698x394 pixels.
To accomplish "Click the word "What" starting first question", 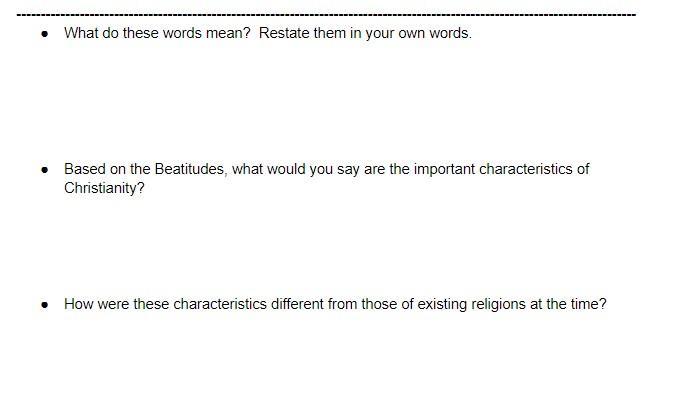I will click(81, 33).
